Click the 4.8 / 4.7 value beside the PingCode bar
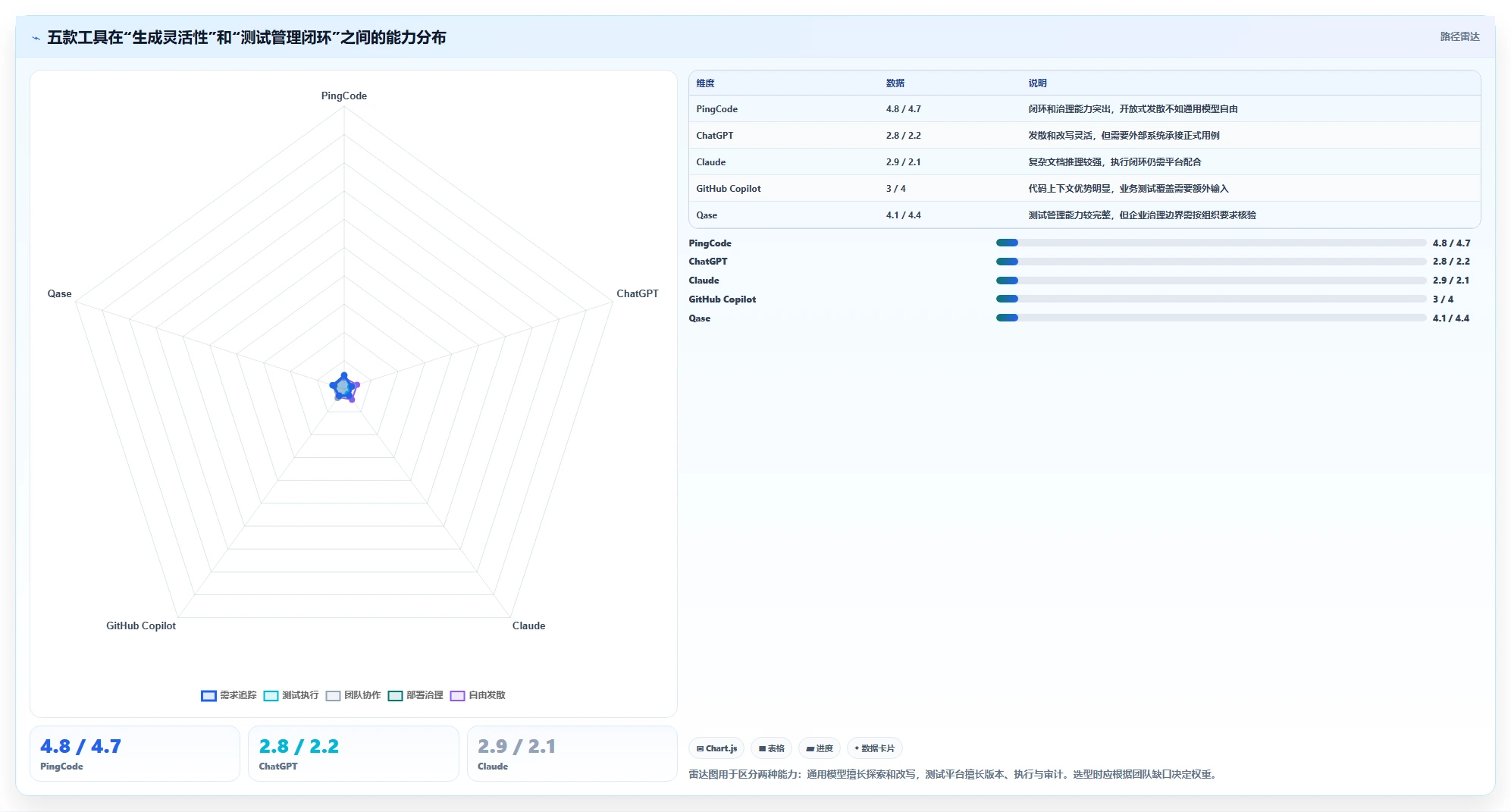1511x812 pixels. (x=1451, y=243)
